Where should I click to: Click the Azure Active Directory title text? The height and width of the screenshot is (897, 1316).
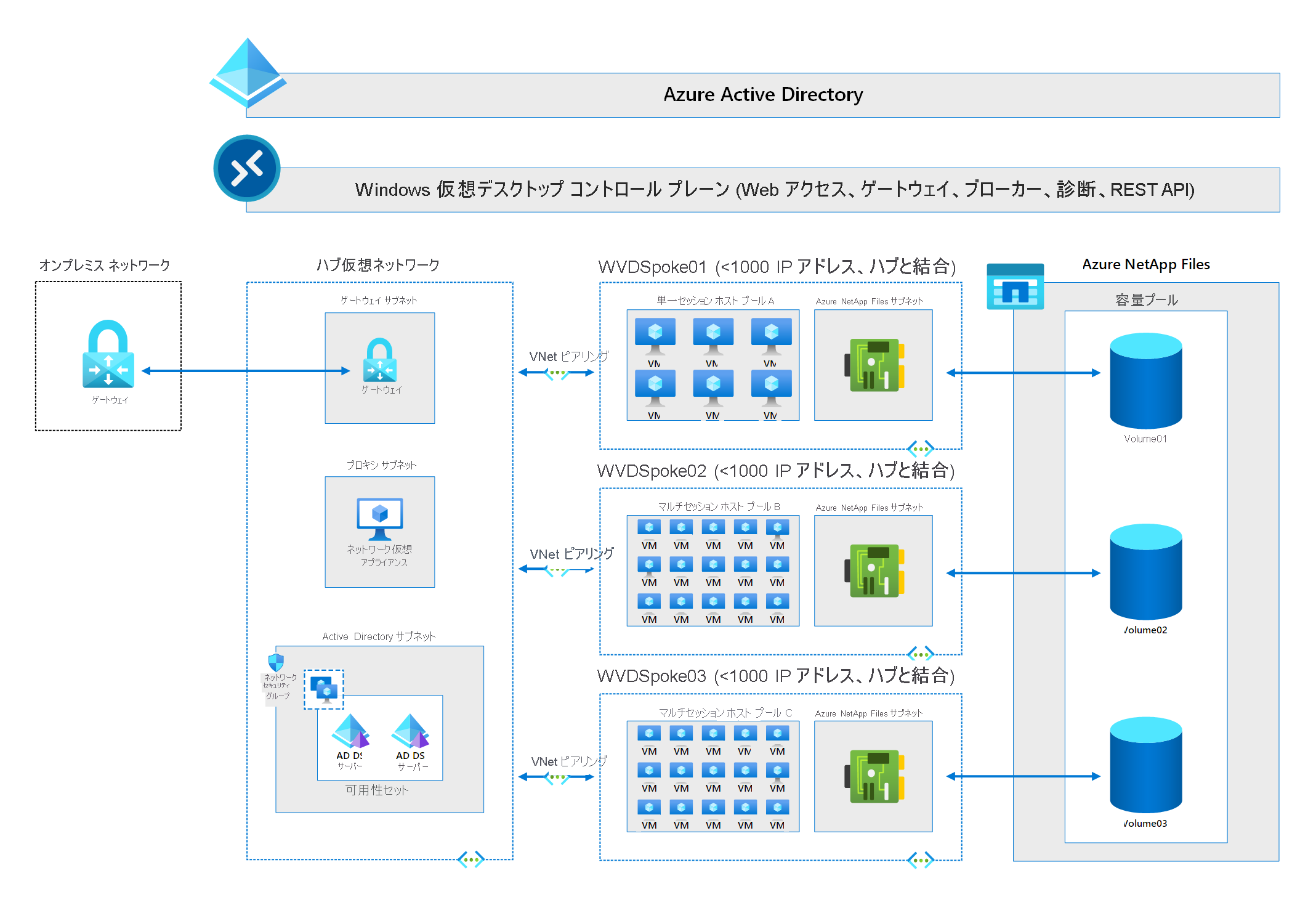click(x=763, y=94)
